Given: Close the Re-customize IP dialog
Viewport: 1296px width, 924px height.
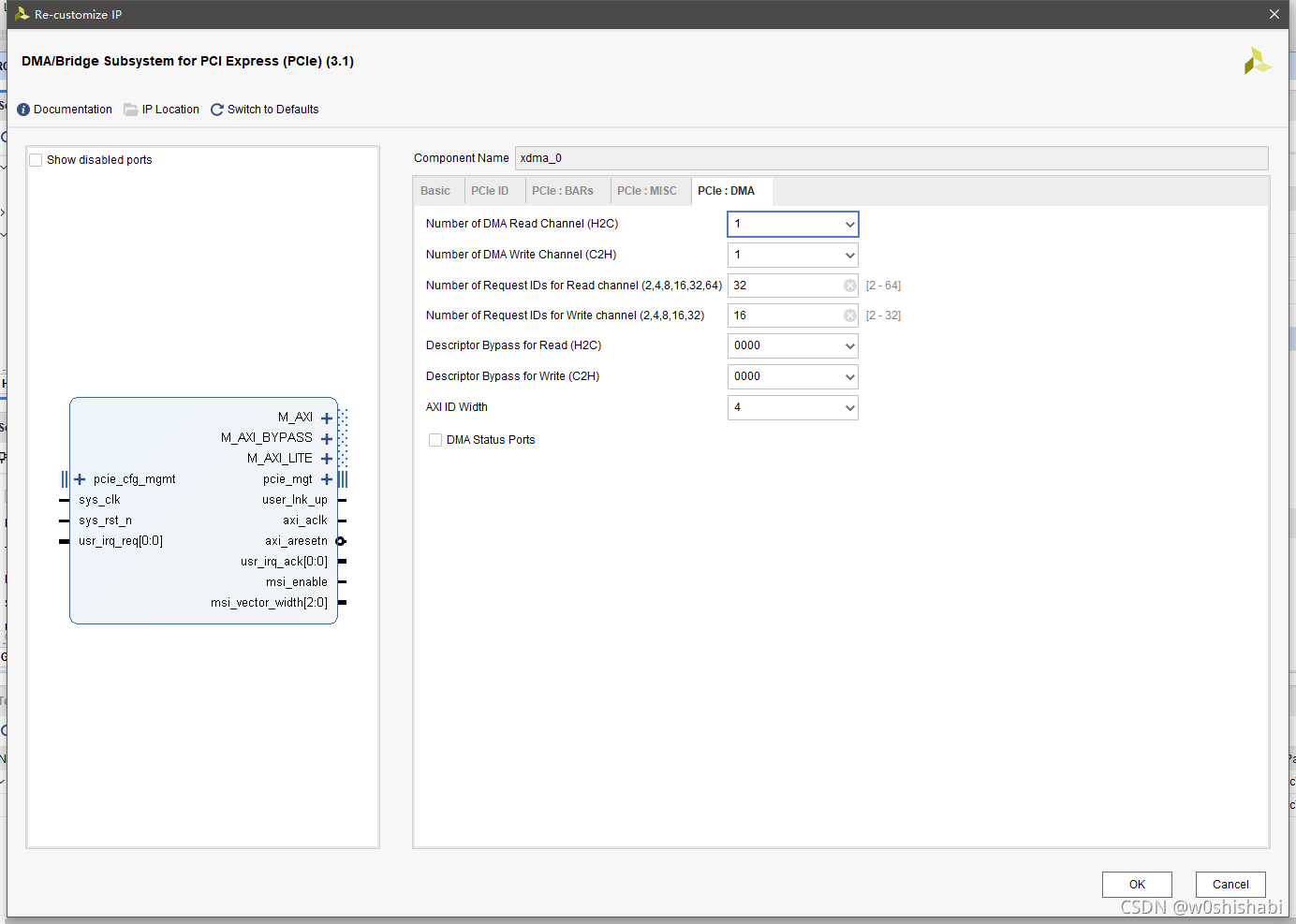Looking at the screenshot, I should [x=1274, y=14].
